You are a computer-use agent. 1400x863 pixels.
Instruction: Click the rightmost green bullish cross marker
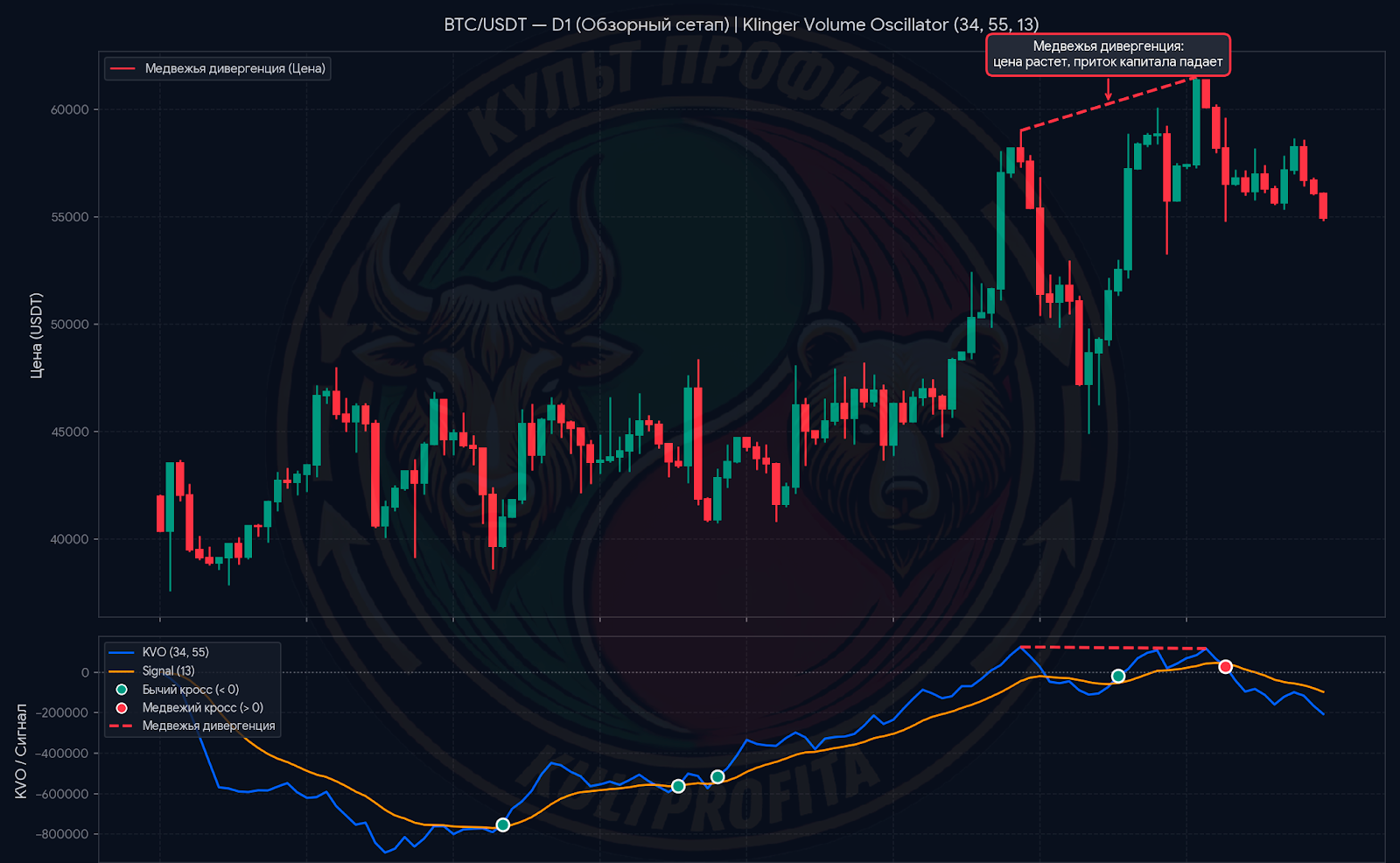pyautogui.click(x=1117, y=676)
